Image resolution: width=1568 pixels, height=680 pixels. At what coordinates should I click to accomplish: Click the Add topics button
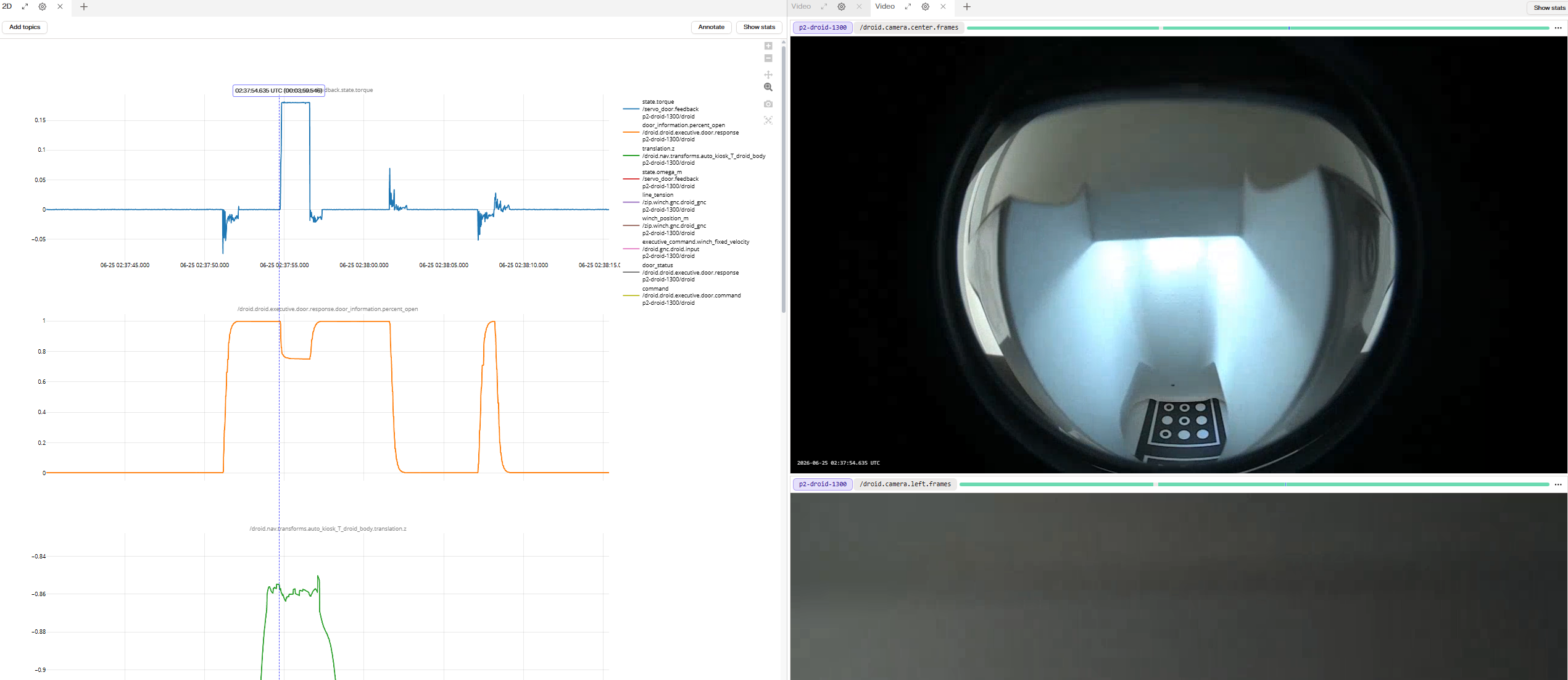(x=25, y=27)
